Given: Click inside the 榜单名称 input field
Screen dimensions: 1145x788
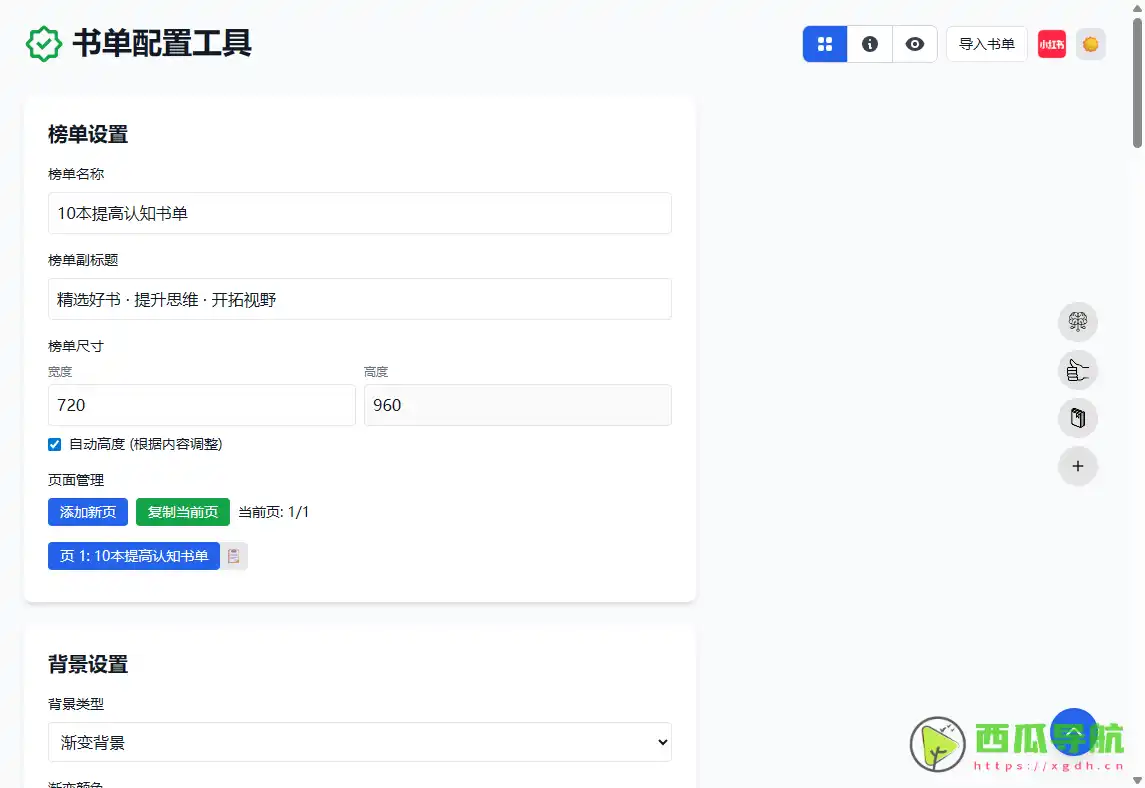Looking at the screenshot, I should pyautogui.click(x=360, y=213).
